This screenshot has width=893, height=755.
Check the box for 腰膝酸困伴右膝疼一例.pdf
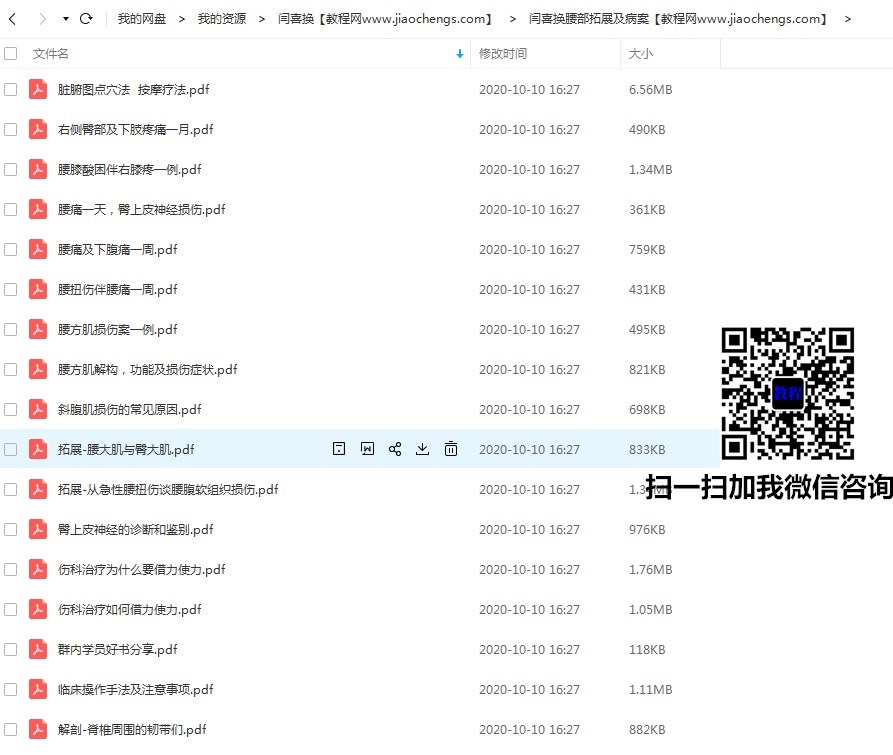click(10, 169)
